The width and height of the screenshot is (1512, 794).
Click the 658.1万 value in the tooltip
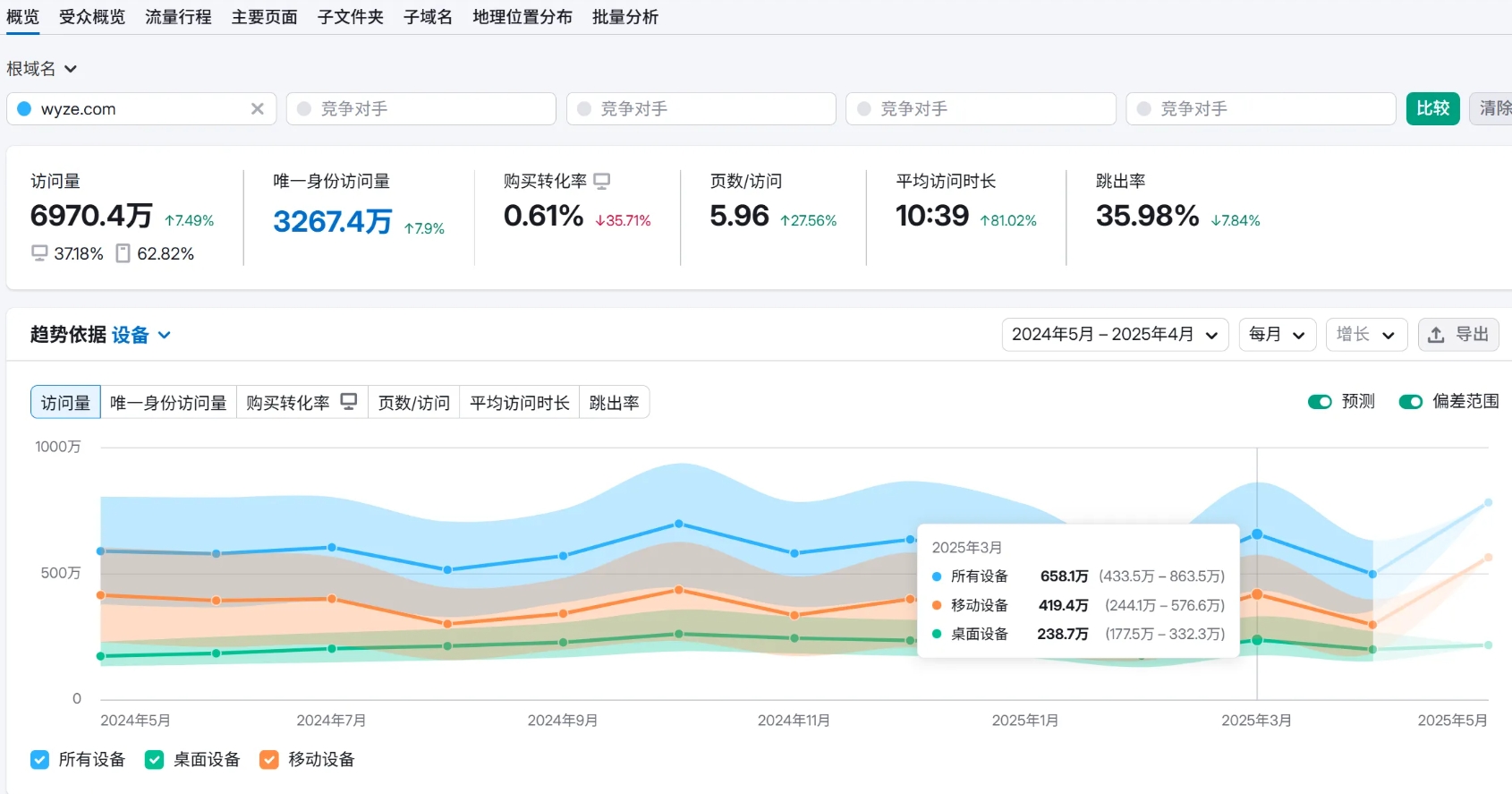click(1064, 576)
